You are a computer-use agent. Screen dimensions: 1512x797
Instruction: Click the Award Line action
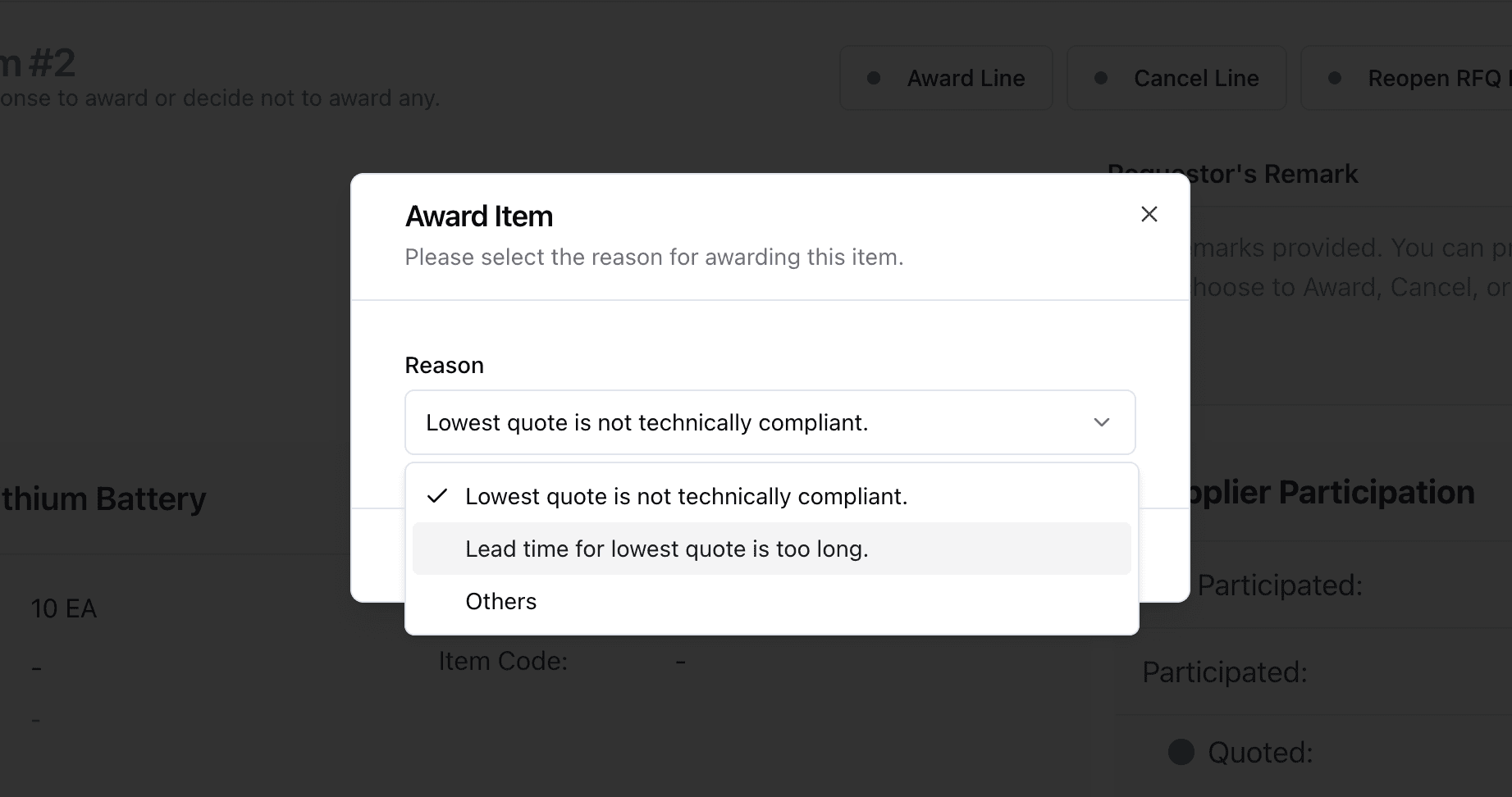[944, 78]
